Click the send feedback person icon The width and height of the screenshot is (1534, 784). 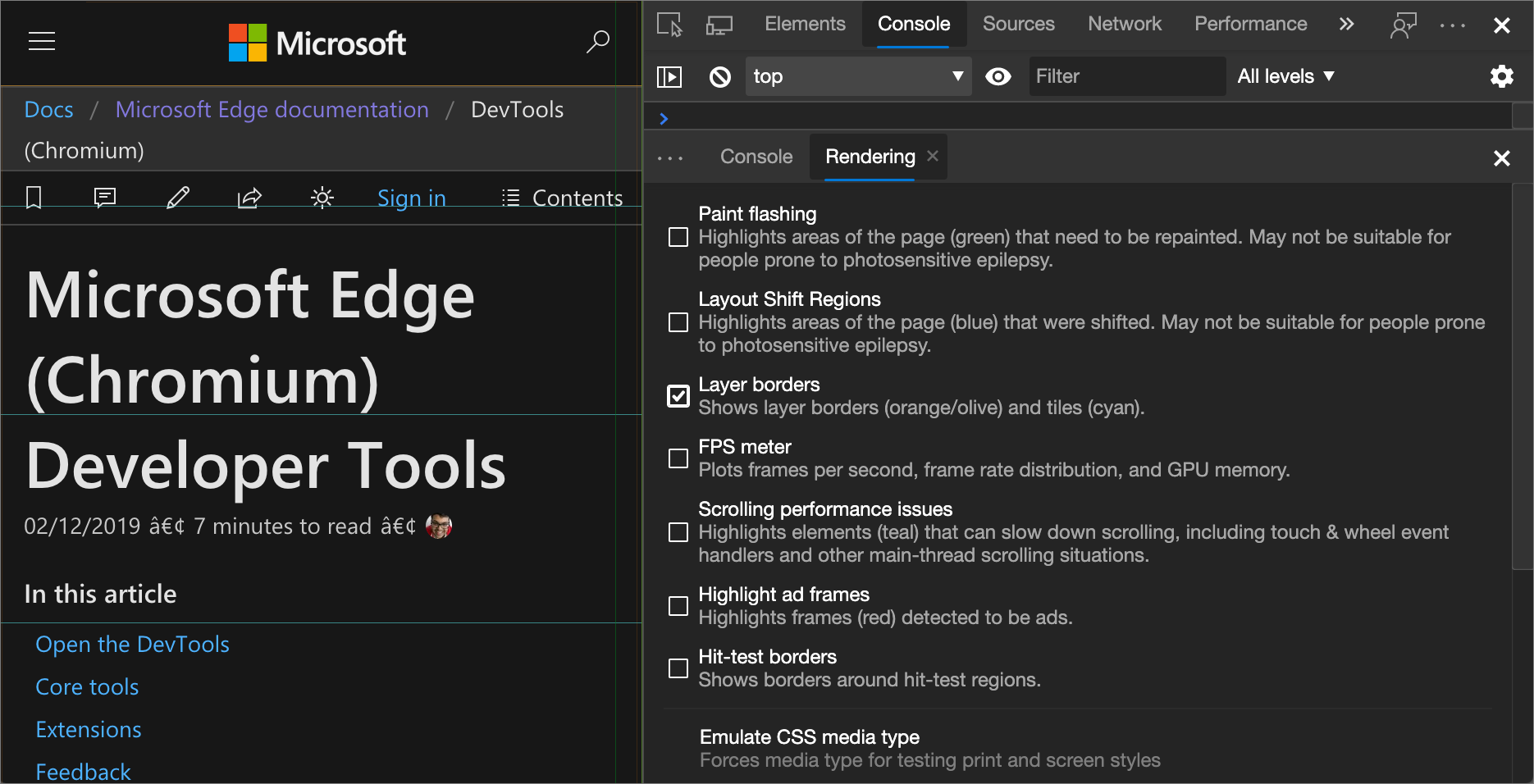(1404, 25)
